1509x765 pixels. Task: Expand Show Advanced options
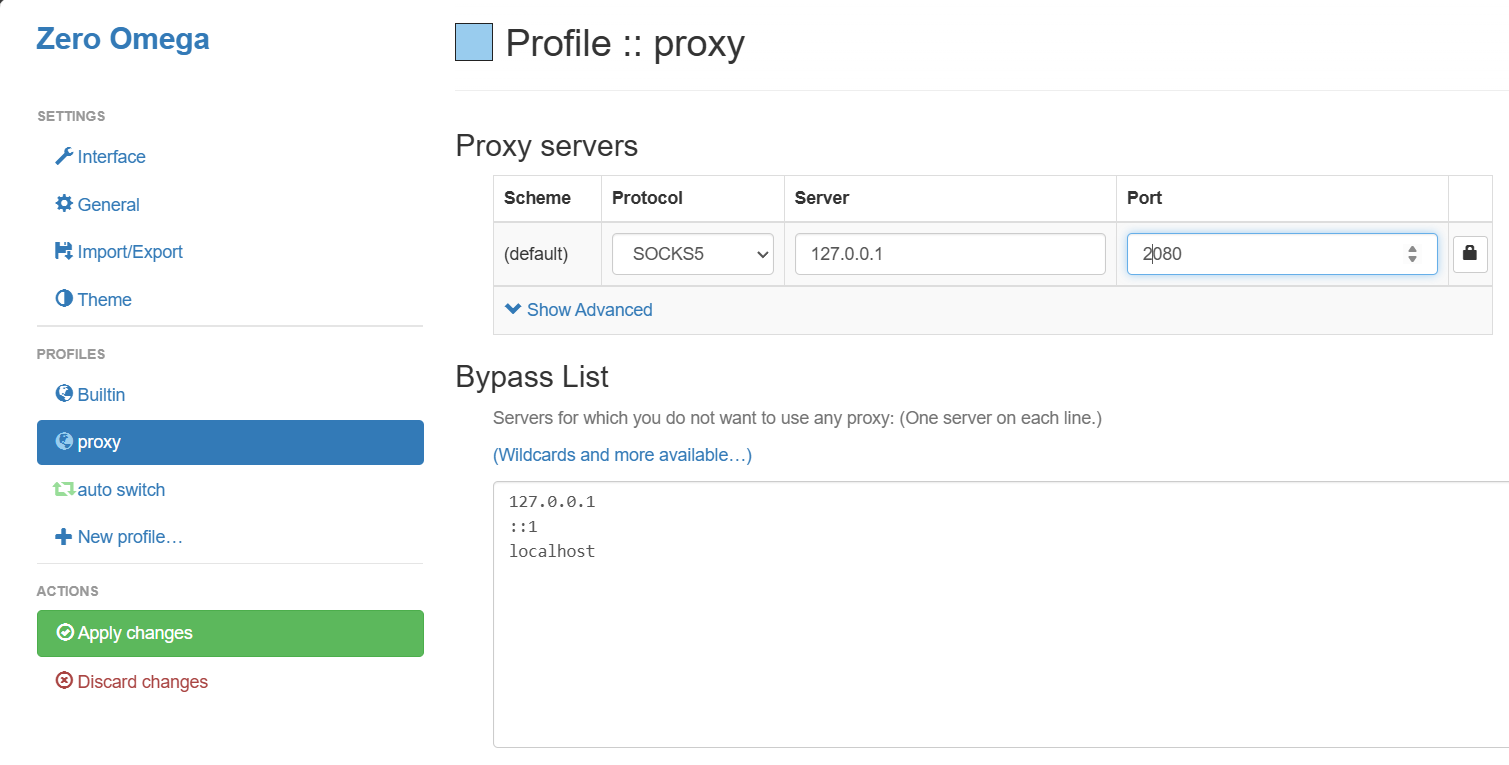point(589,310)
